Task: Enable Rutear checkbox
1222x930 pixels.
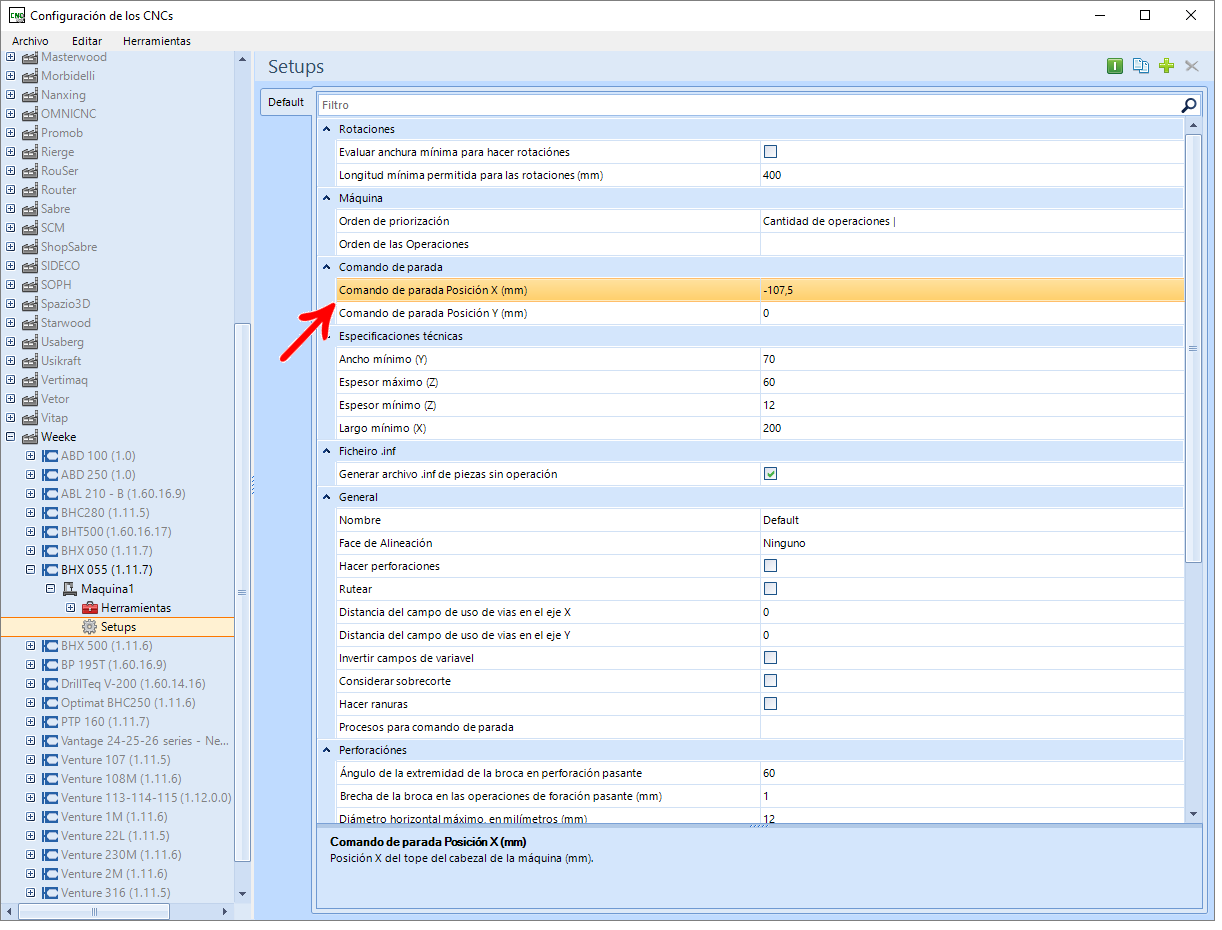Action: tap(770, 589)
